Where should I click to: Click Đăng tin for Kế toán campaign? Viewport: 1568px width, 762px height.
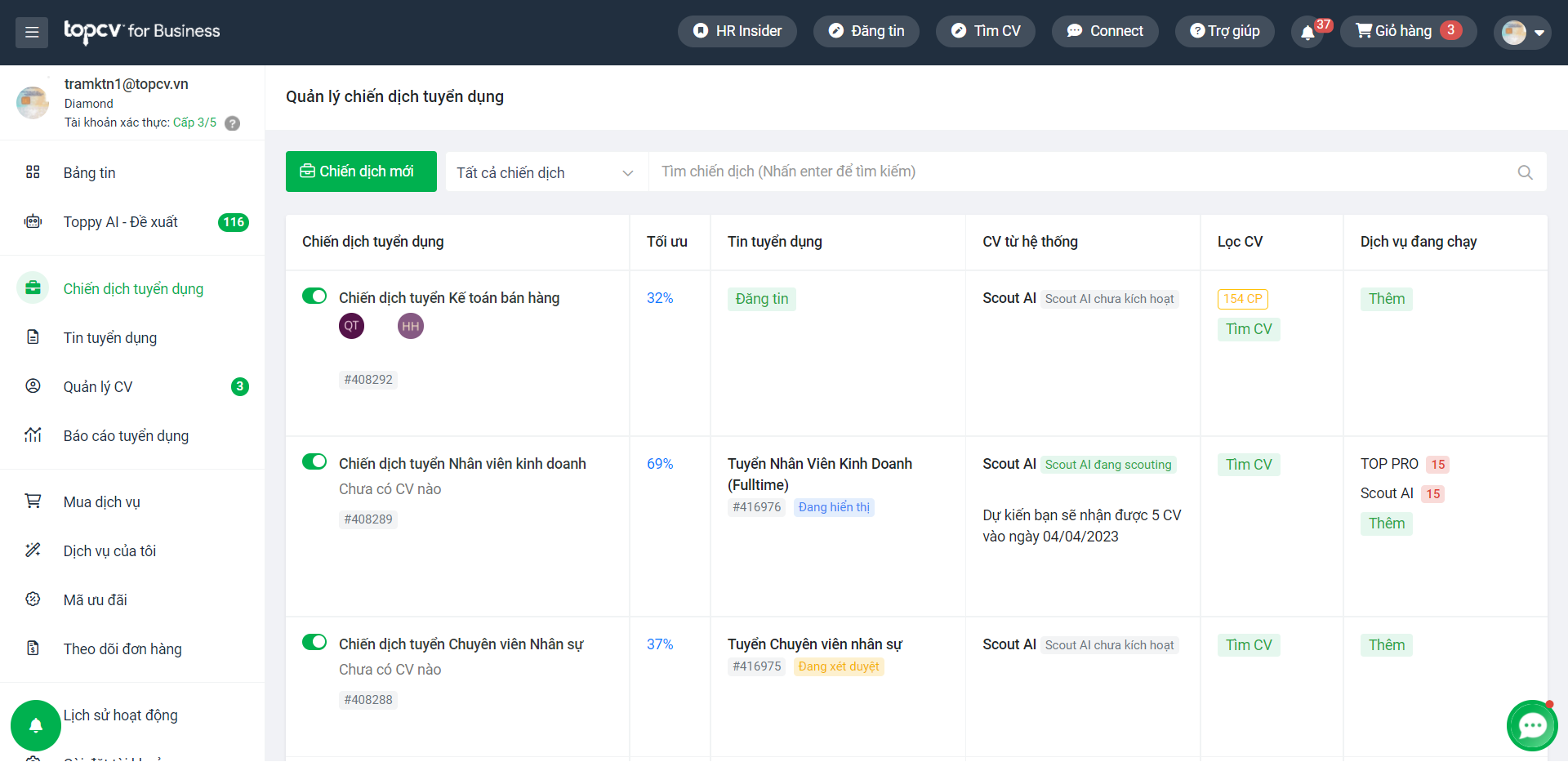[762, 299]
